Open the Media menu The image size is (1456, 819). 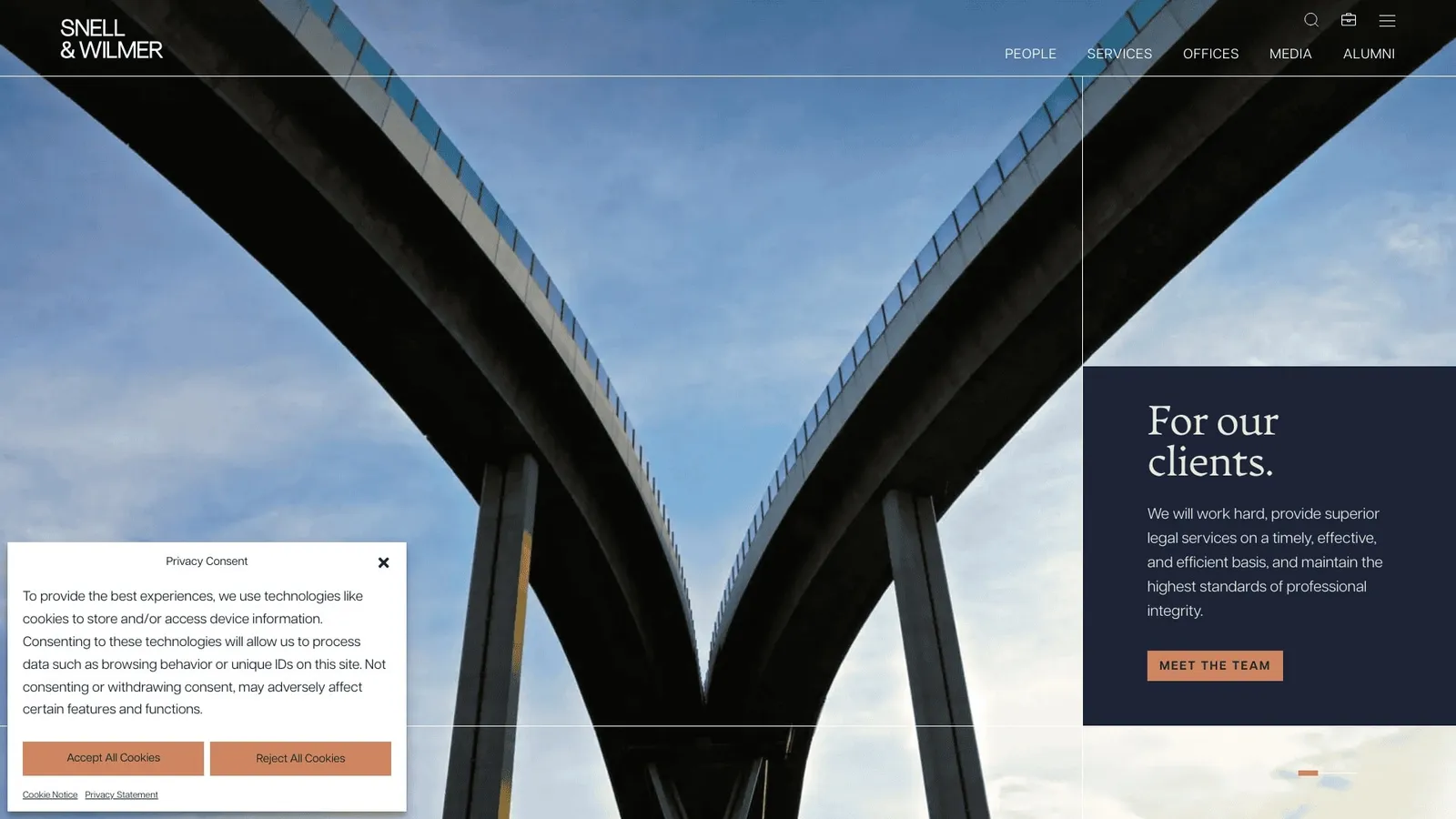point(1290,54)
